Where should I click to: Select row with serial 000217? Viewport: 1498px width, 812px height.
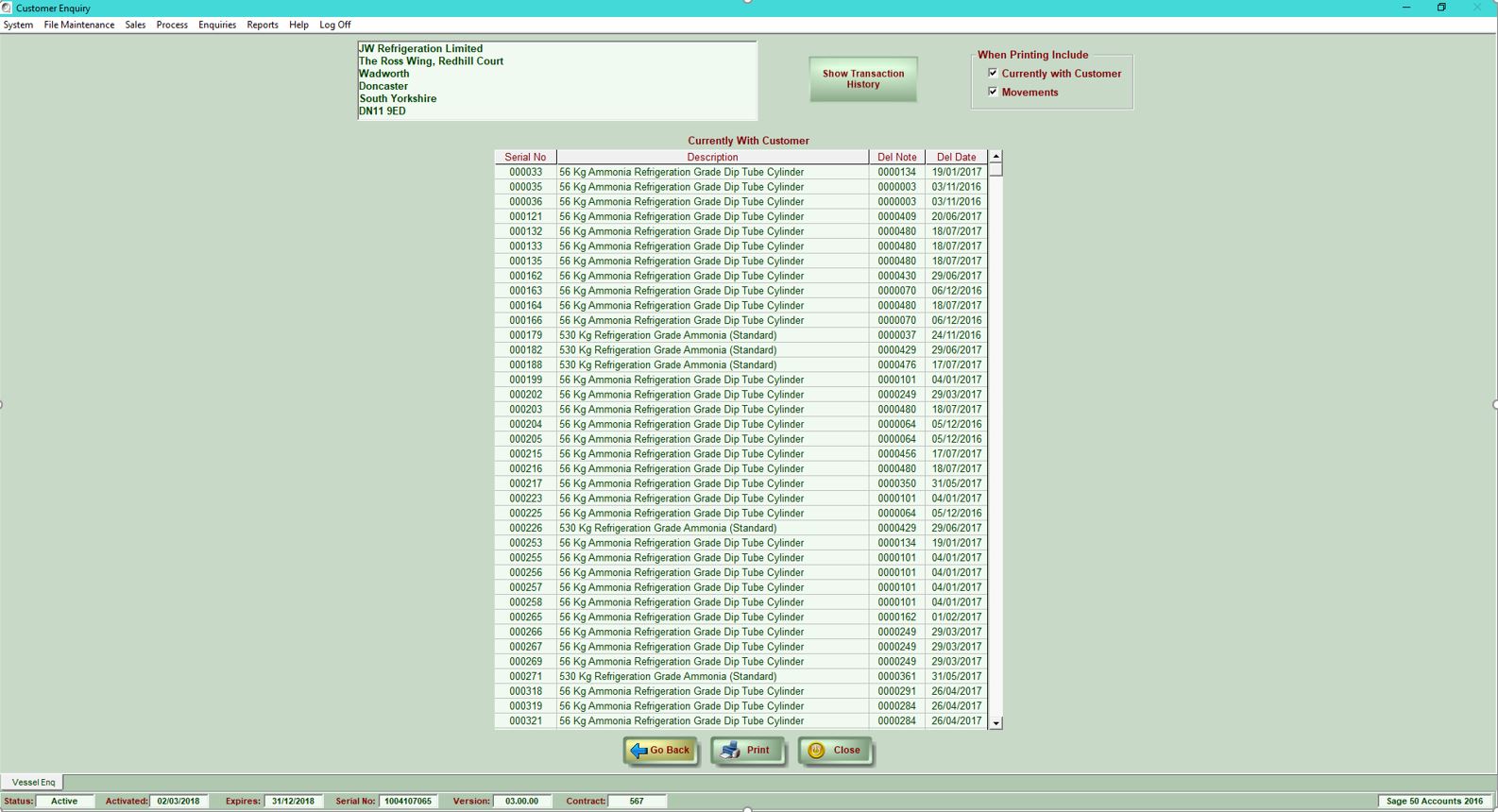(740, 483)
